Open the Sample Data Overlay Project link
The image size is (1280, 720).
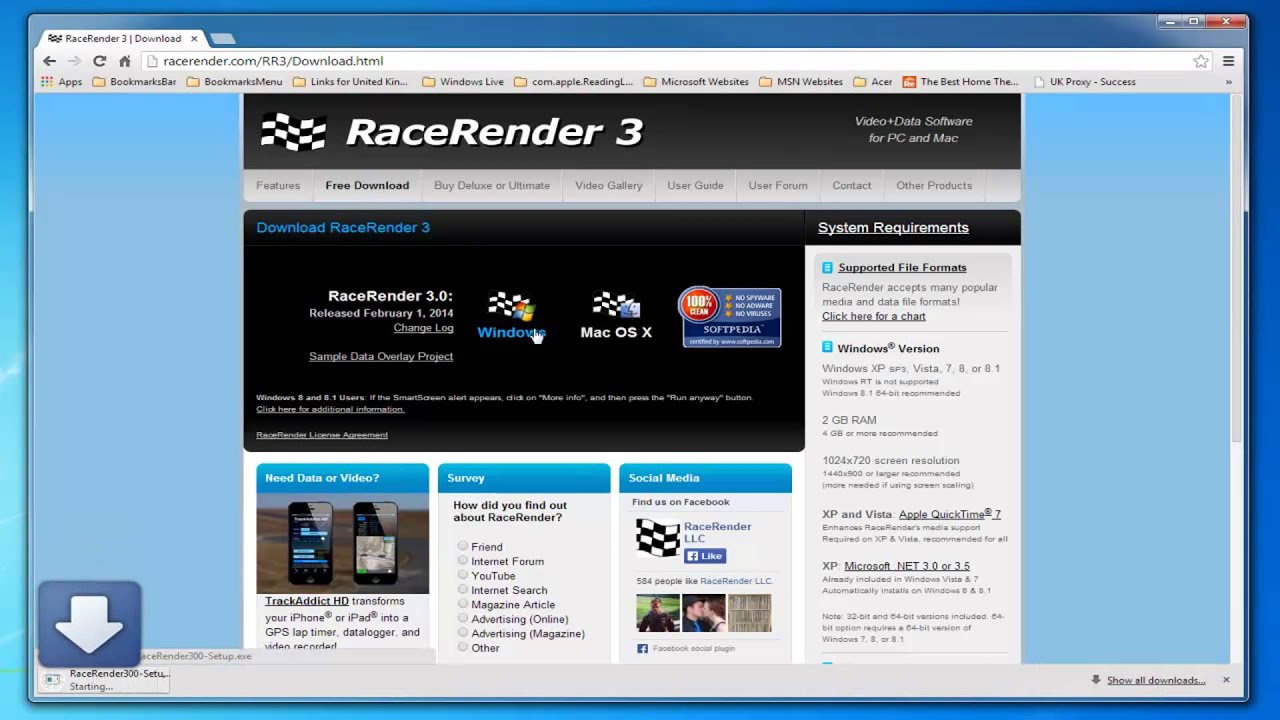click(381, 356)
